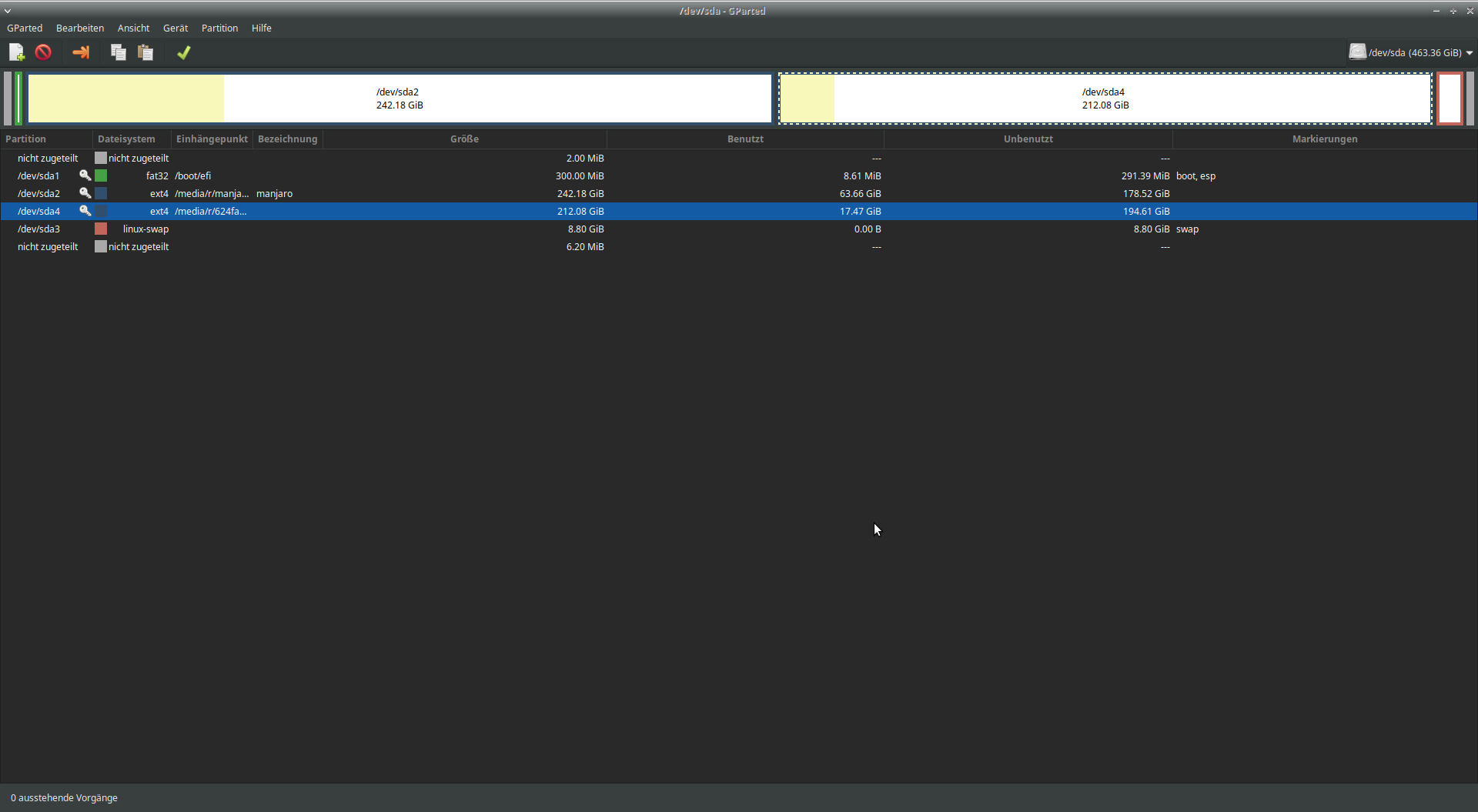Click the paste partition clipboard icon
Viewport: 1478px width, 812px height.
[145, 52]
